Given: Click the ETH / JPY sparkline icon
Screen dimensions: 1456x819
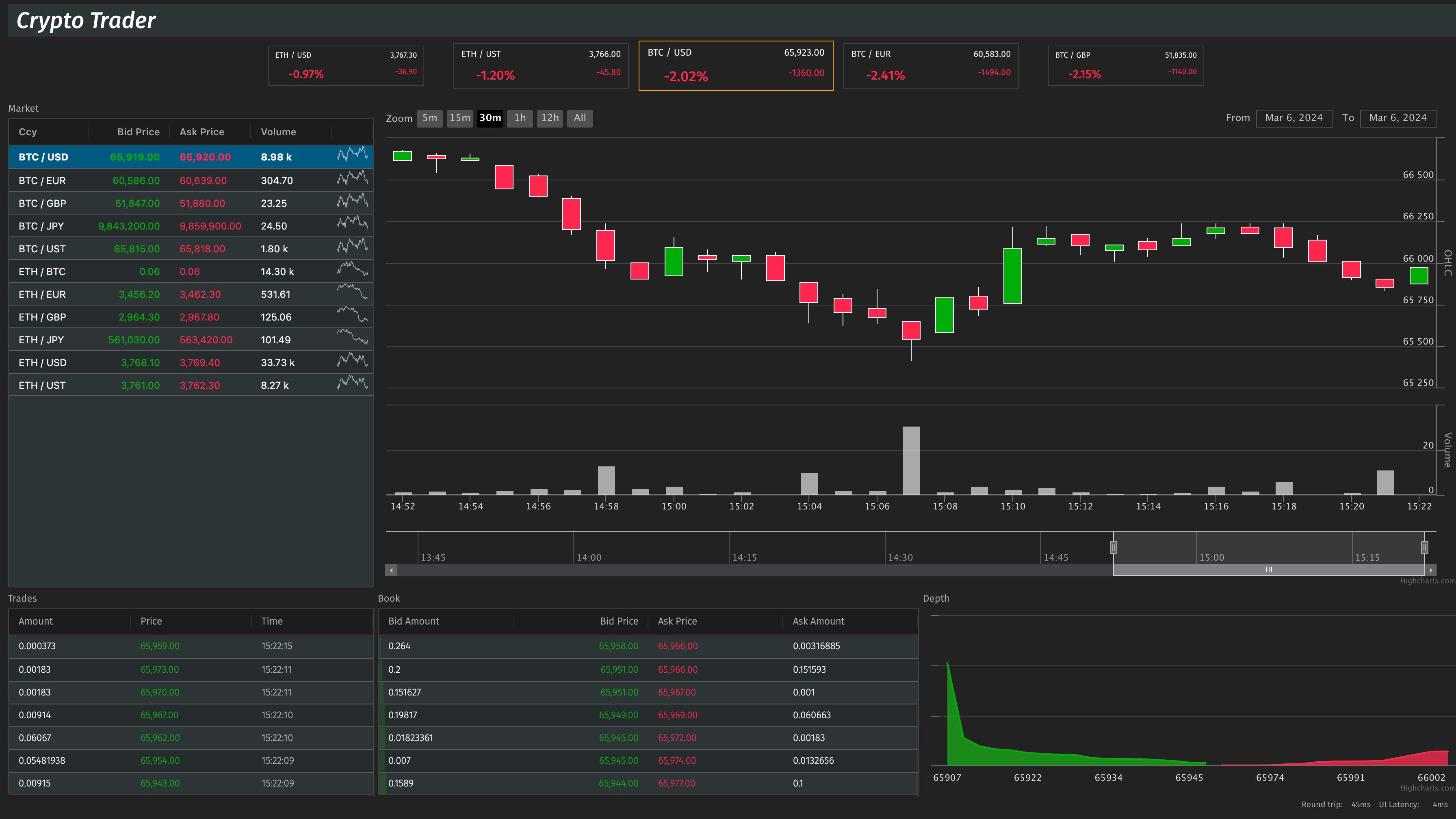Looking at the screenshot, I should pos(353,338).
